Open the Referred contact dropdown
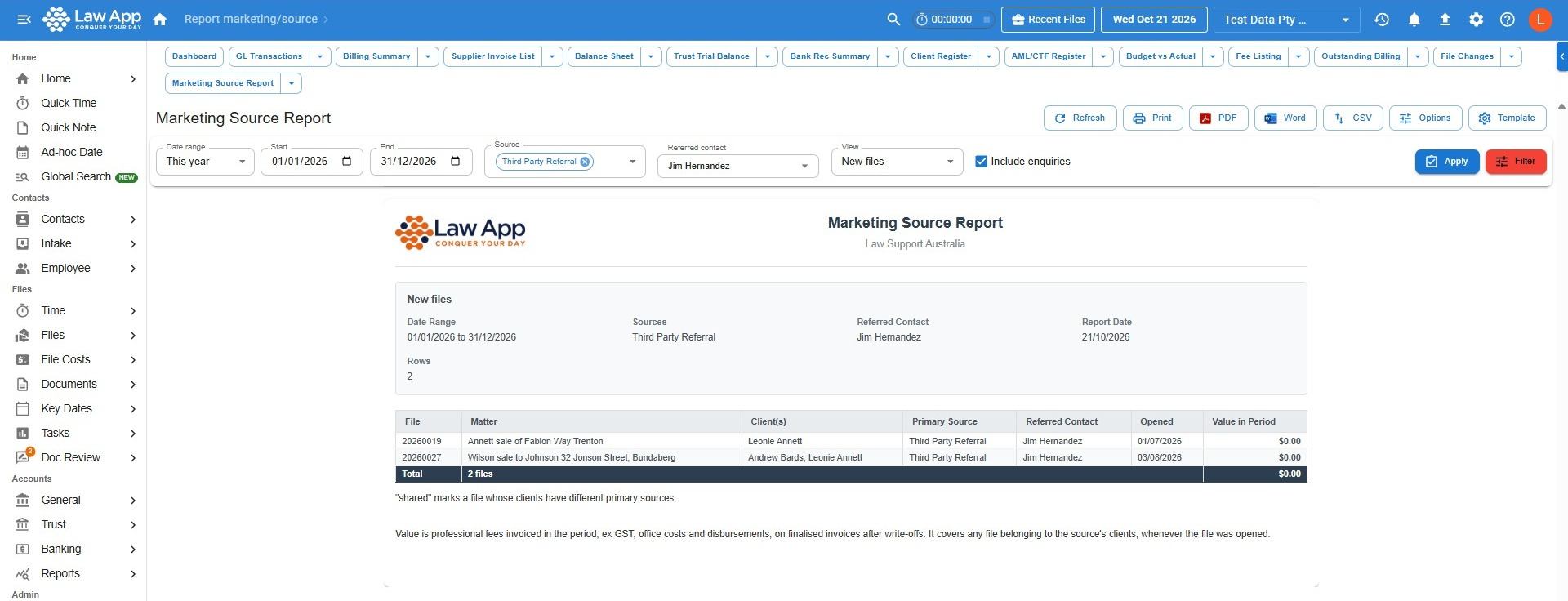The width and height of the screenshot is (1568, 601). coord(737,166)
